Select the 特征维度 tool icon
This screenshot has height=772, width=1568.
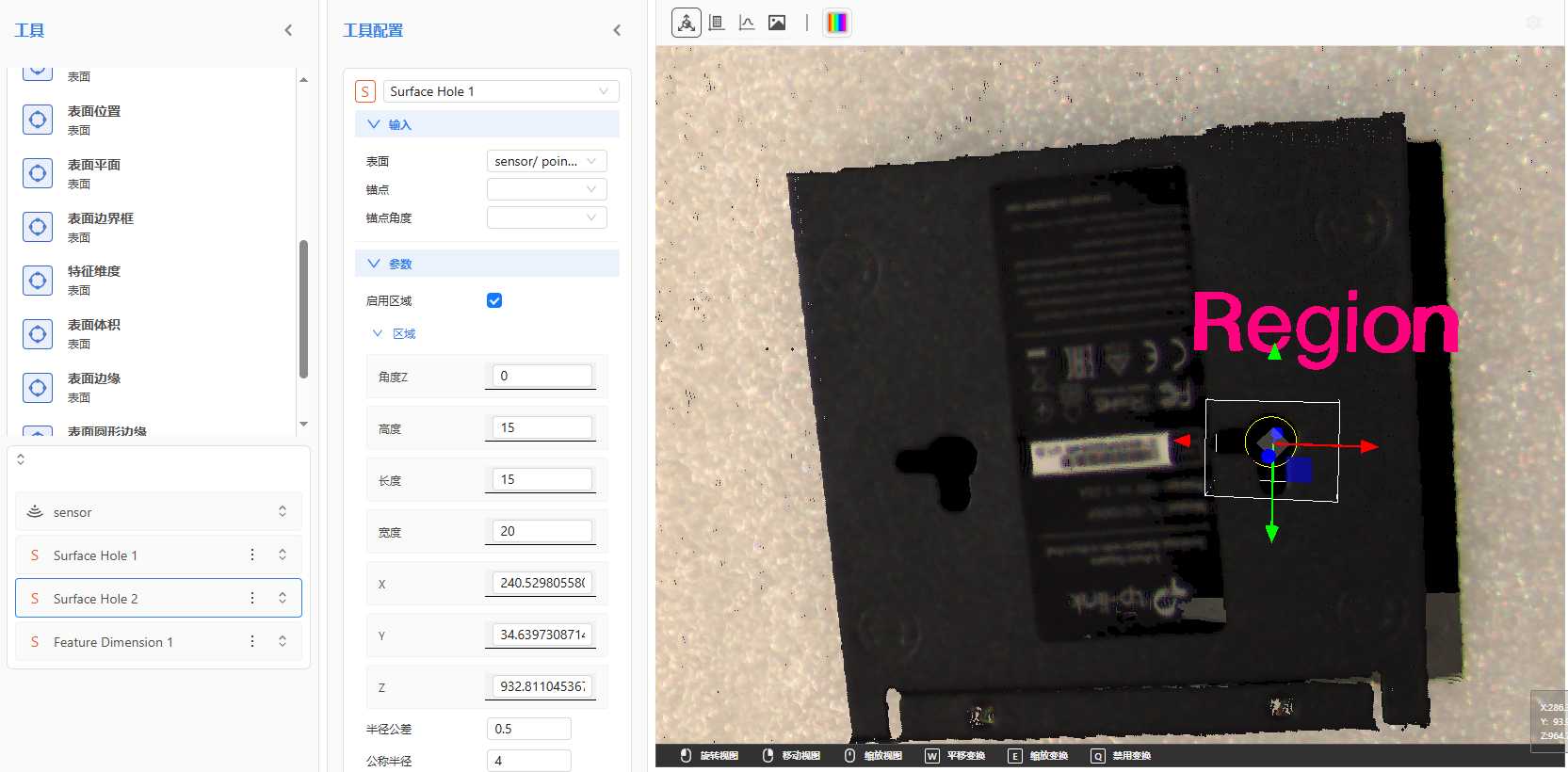point(38,281)
